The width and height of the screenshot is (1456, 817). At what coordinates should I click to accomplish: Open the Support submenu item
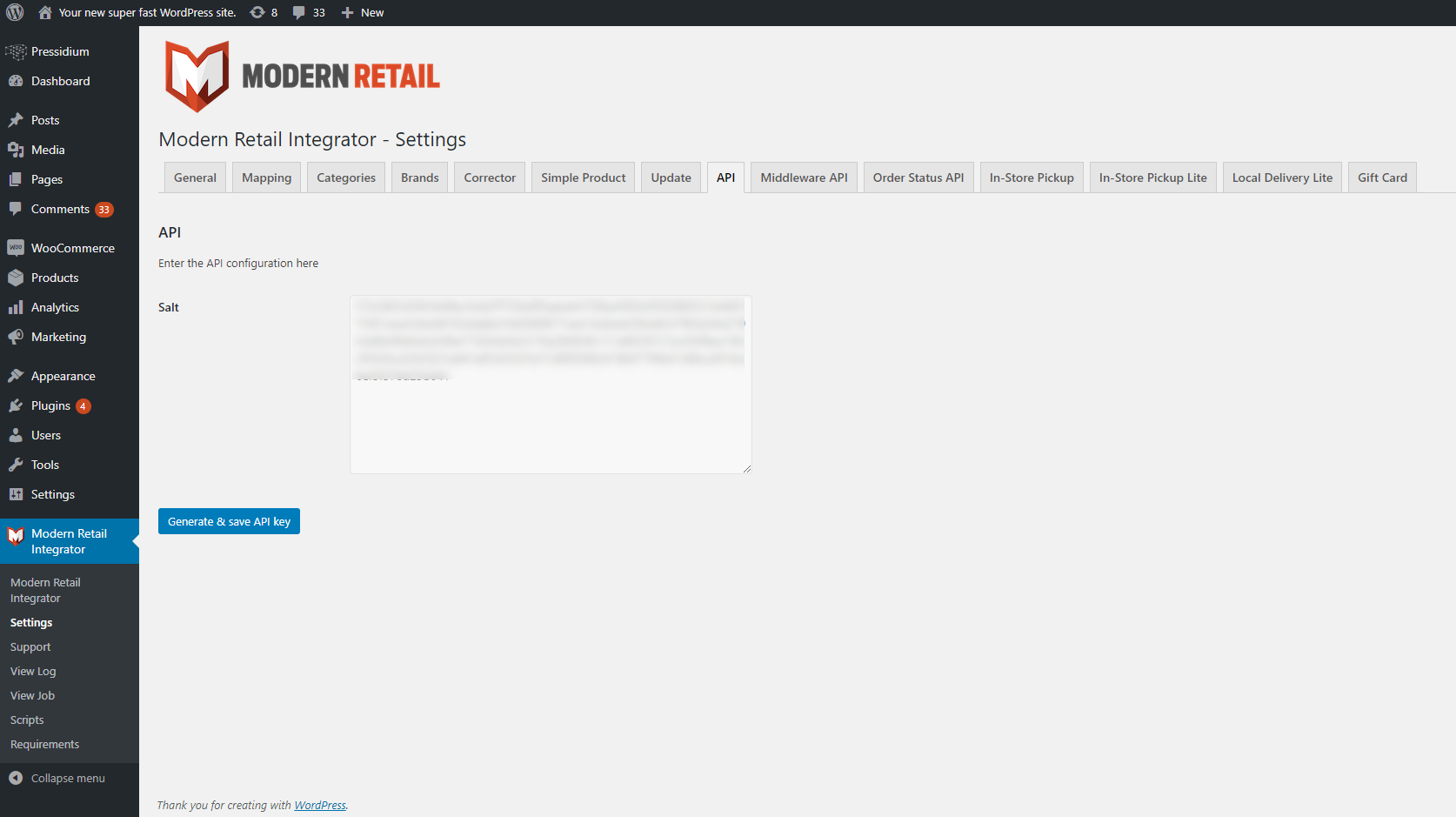(x=30, y=646)
